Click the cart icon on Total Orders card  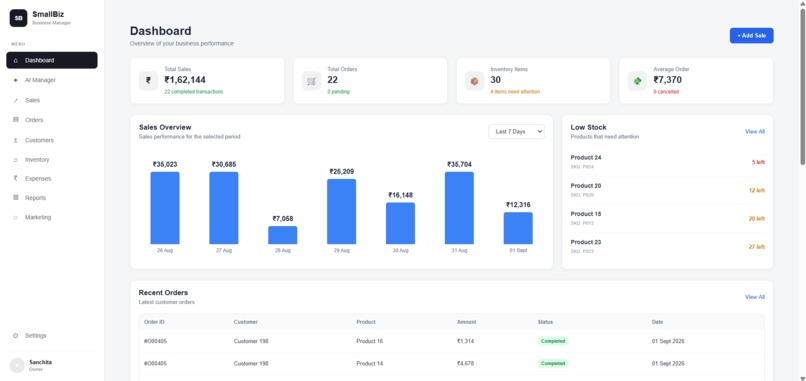pyautogui.click(x=312, y=81)
